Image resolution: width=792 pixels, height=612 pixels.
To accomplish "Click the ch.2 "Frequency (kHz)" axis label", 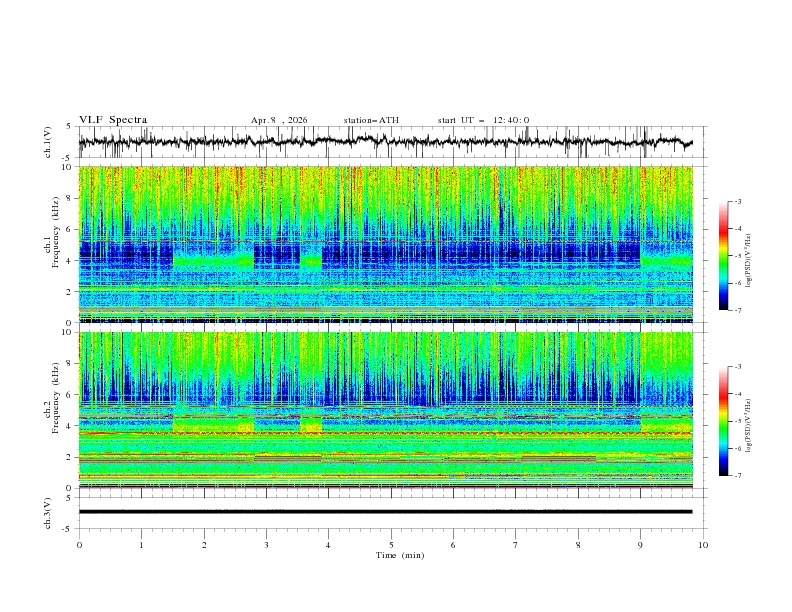I will 56,398.
